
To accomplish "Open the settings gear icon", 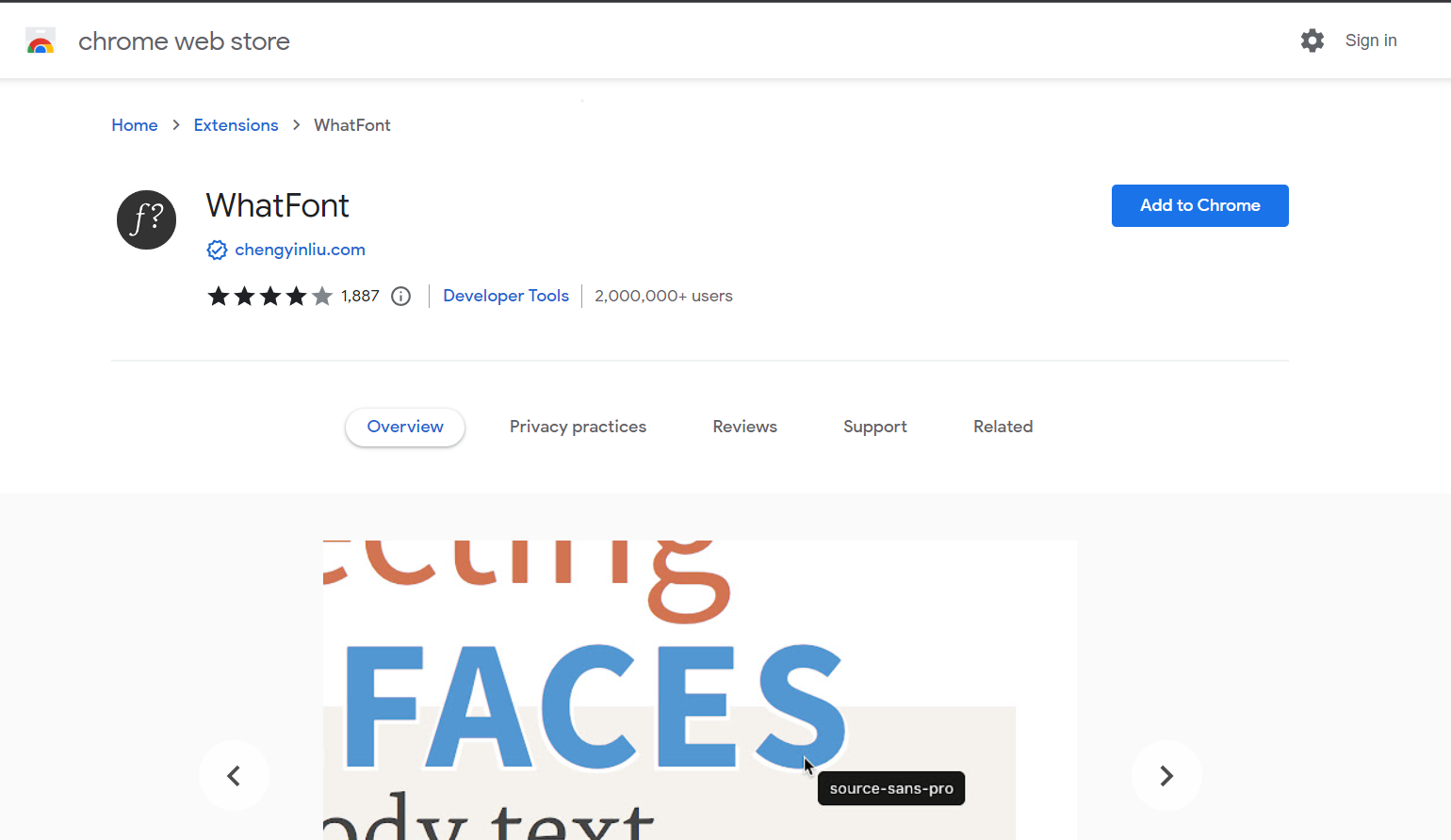I will (x=1312, y=40).
